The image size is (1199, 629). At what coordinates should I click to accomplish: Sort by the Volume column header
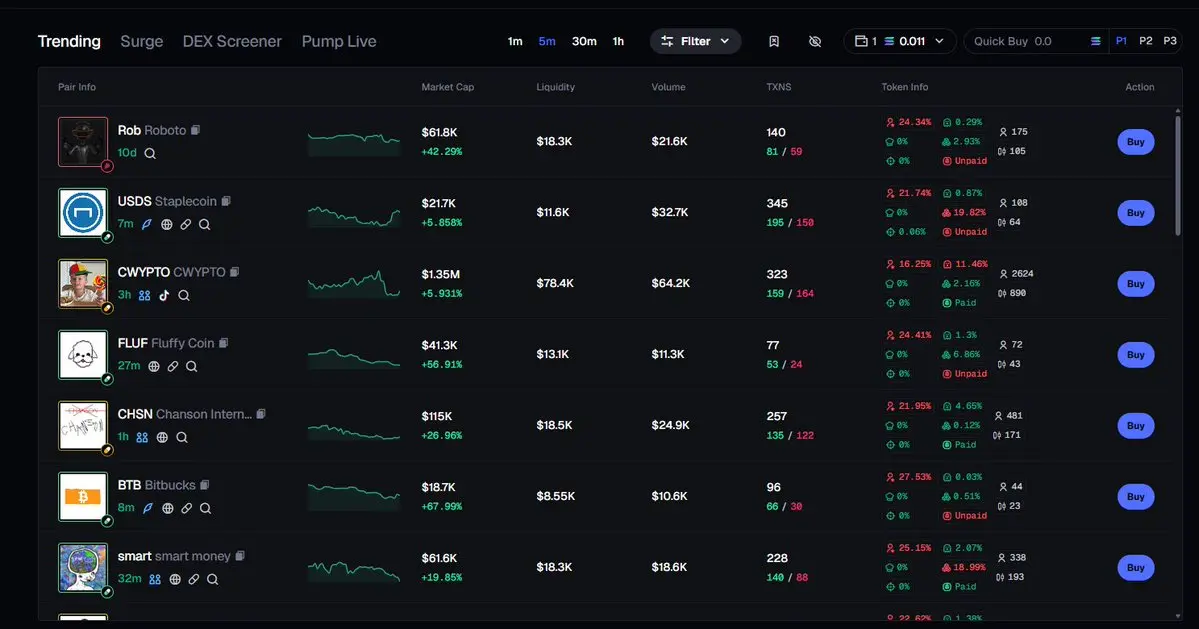tap(668, 87)
